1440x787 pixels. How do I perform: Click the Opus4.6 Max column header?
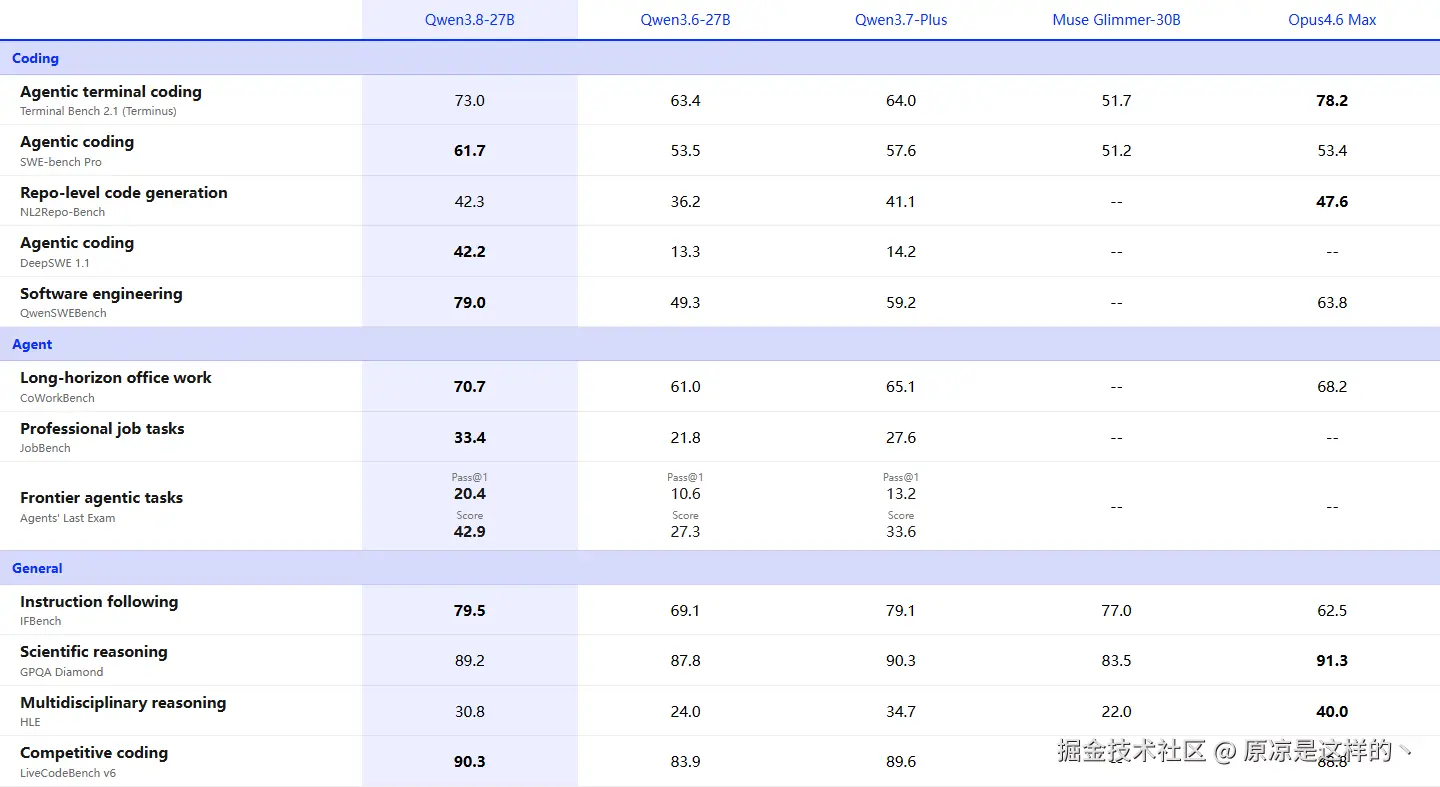(1332, 20)
